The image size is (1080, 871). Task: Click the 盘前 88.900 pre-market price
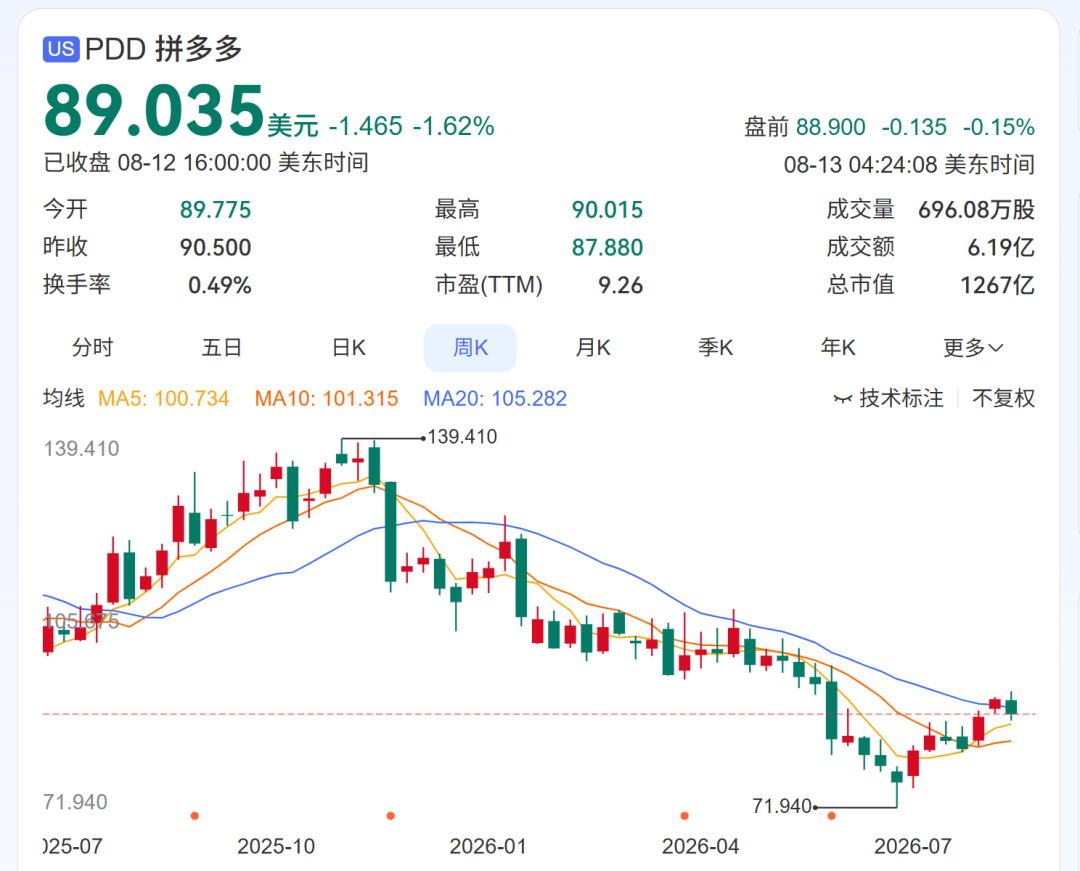pos(804,127)
